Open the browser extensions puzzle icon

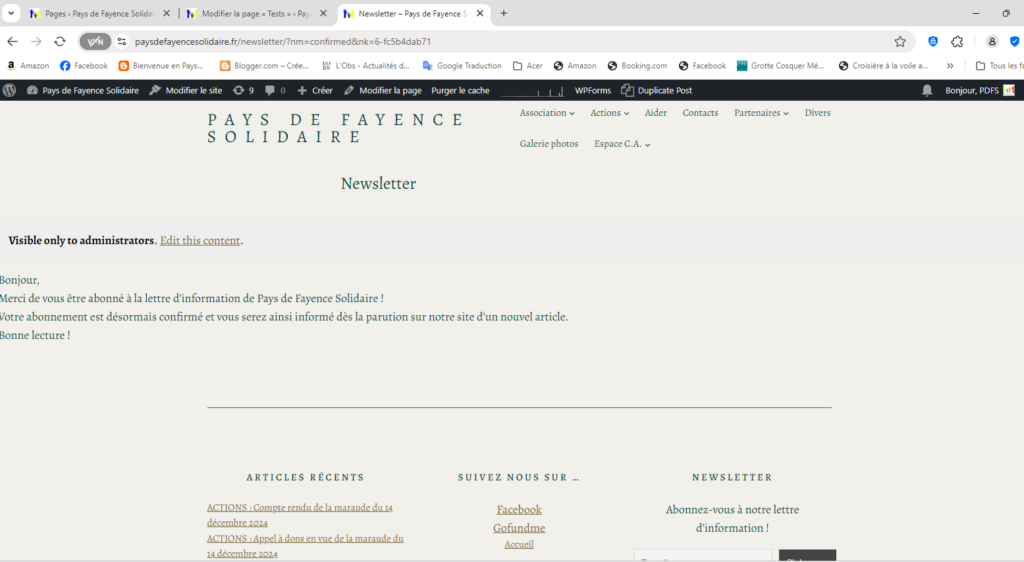(x=957, y=41)
